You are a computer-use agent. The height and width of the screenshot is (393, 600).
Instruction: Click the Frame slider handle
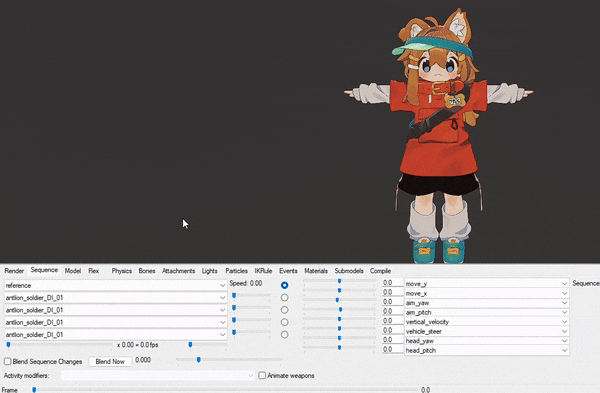[34, 390]
